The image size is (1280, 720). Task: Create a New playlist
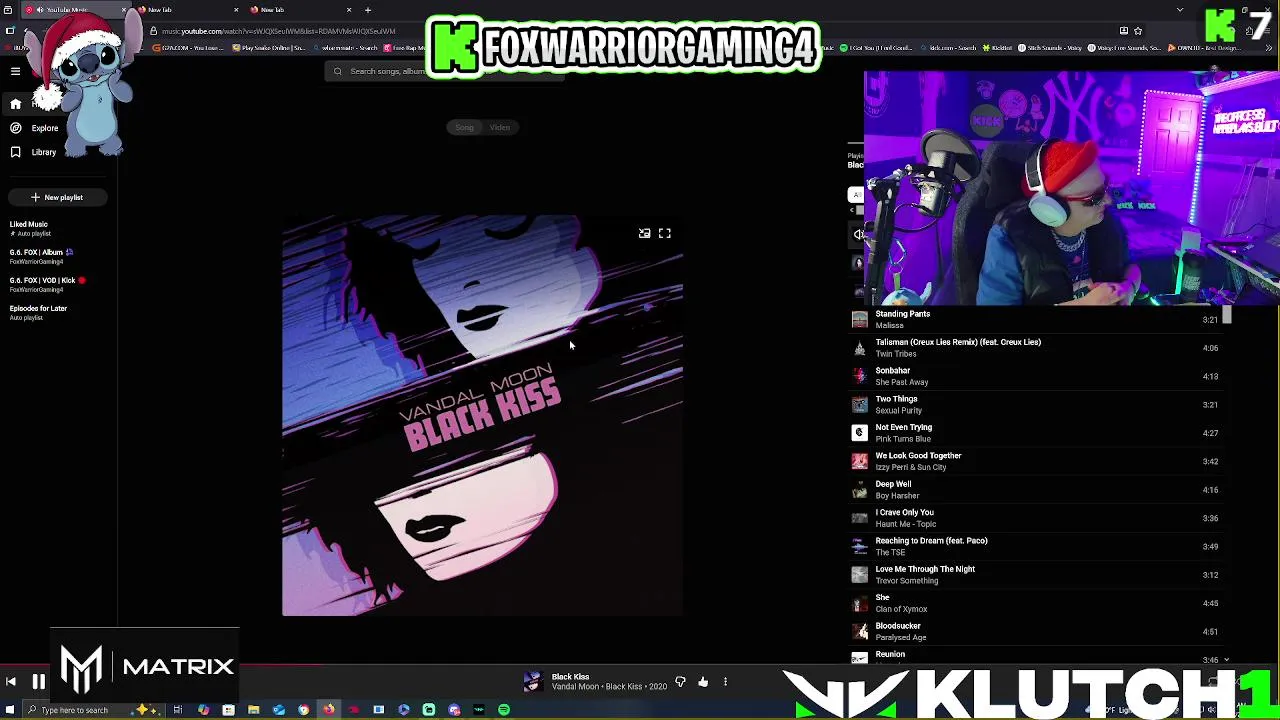(x=56, y=197)
